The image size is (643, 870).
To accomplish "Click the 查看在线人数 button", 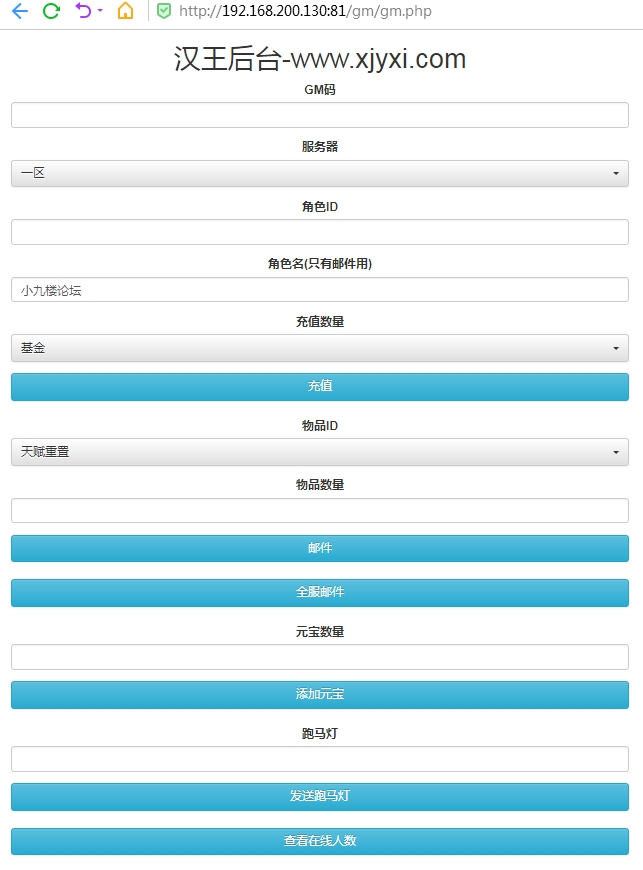I will tap(319, 841).
